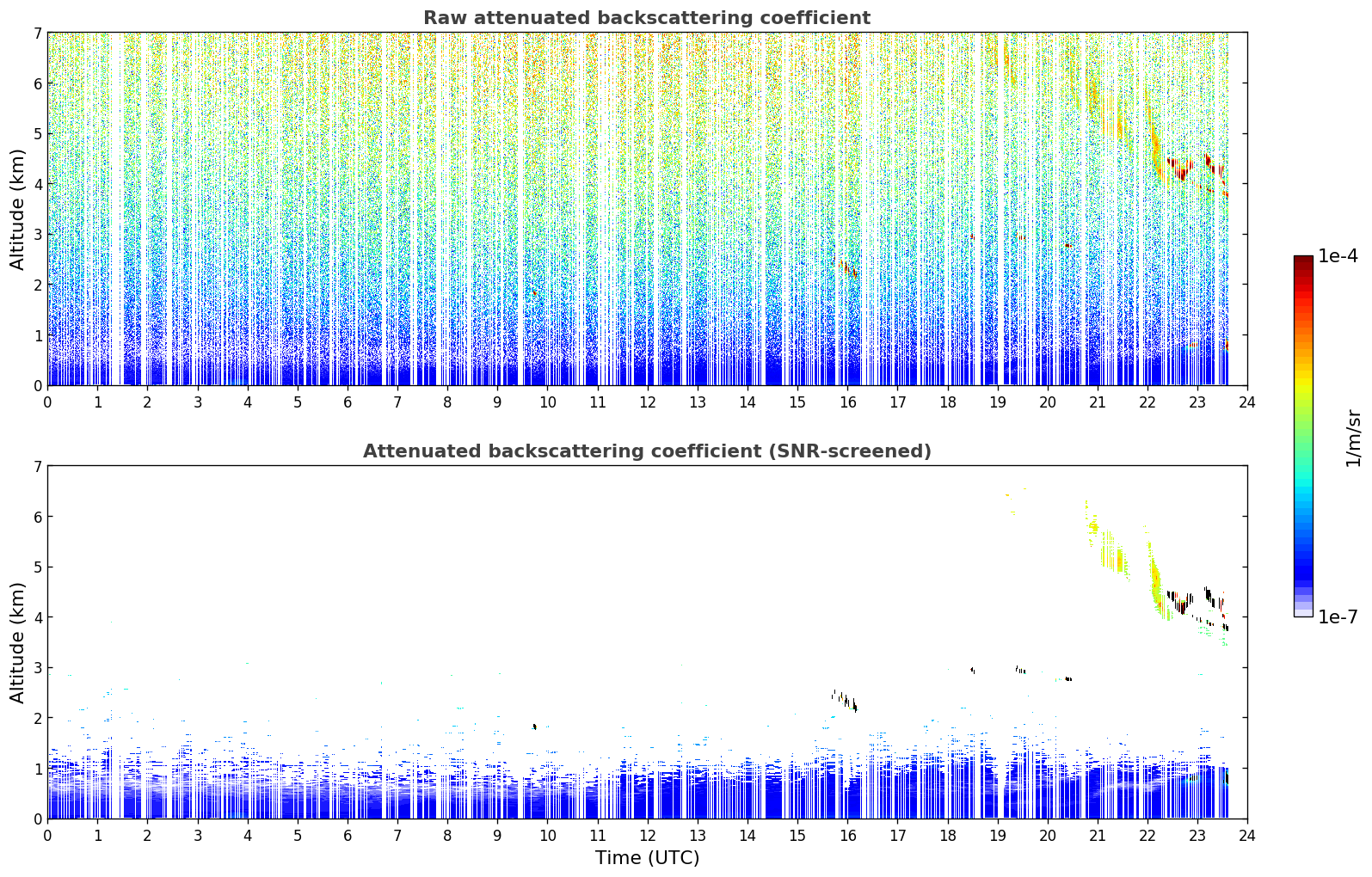Click the '24' tick on the top plot time axis
Image resolution: width=1372 pixels, height=877 pixels.
click(1247, 402)
